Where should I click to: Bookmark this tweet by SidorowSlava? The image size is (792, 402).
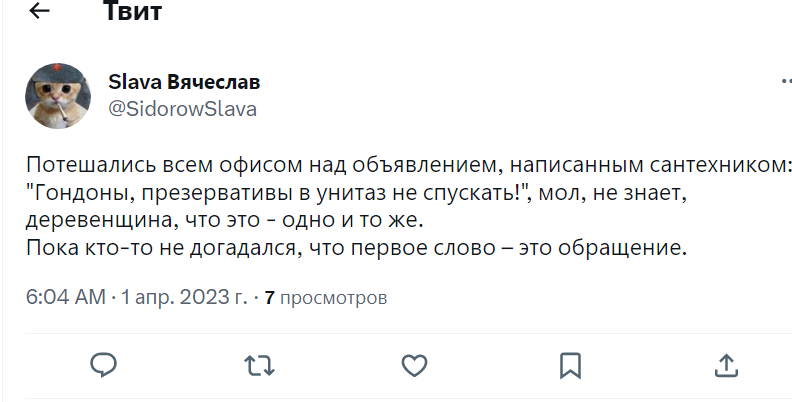570,364
